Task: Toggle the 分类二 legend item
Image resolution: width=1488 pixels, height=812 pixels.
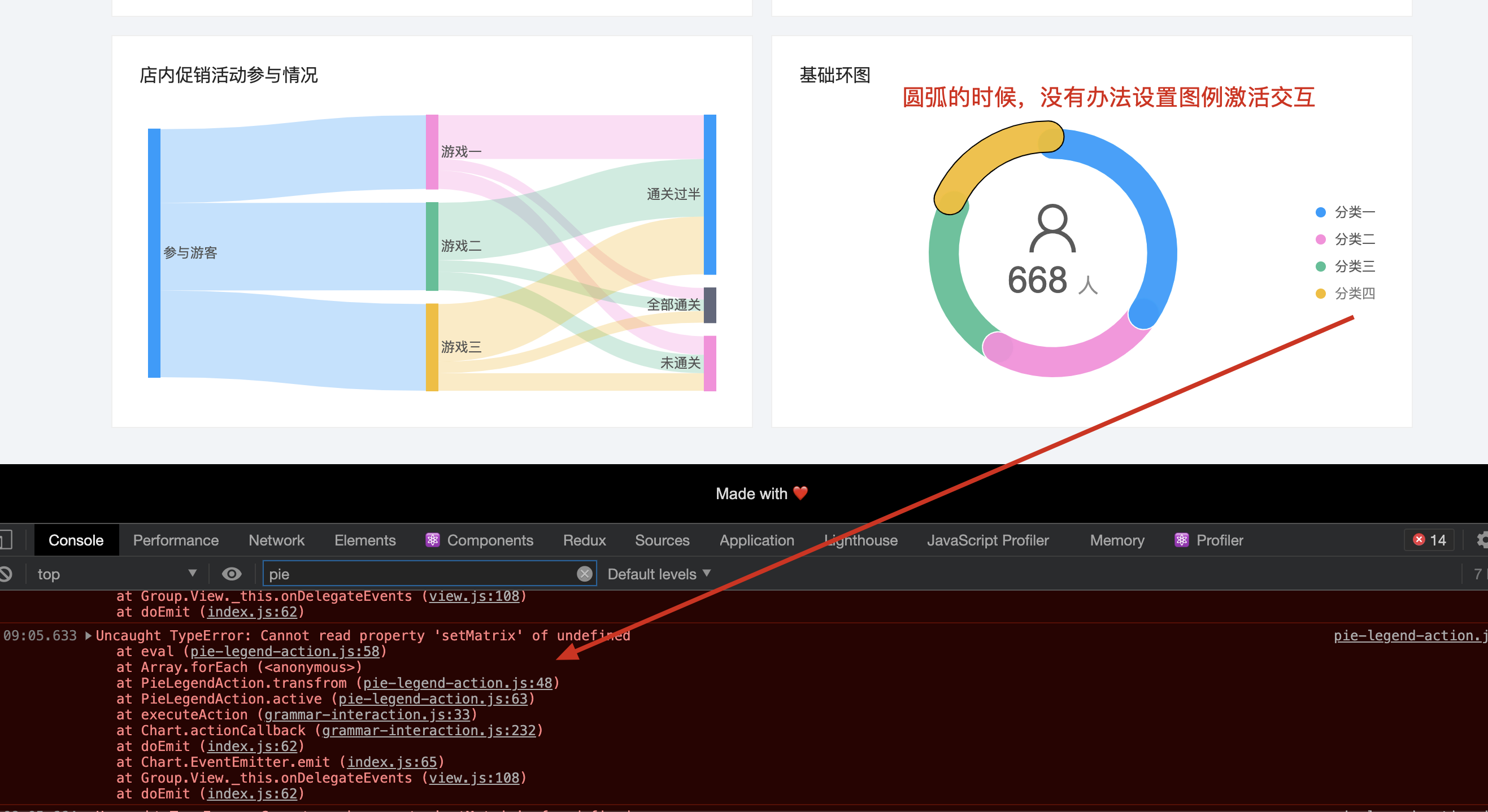Action: point(1355,239)
